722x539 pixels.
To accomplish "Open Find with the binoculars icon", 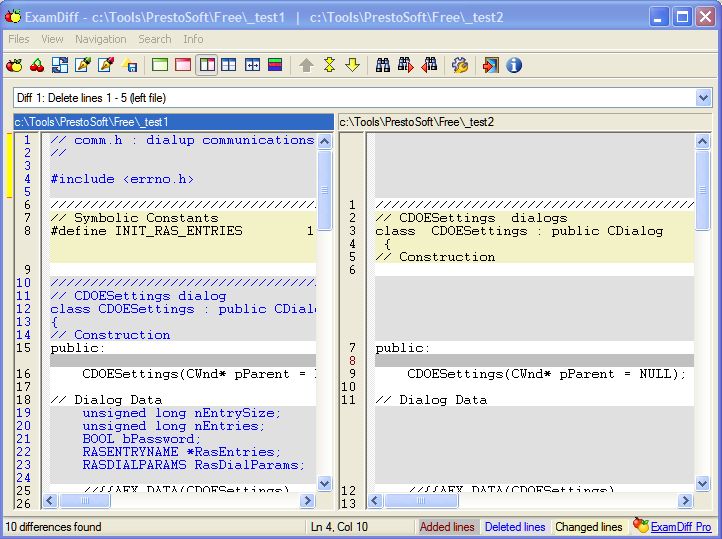I will [x=383, y=65].
